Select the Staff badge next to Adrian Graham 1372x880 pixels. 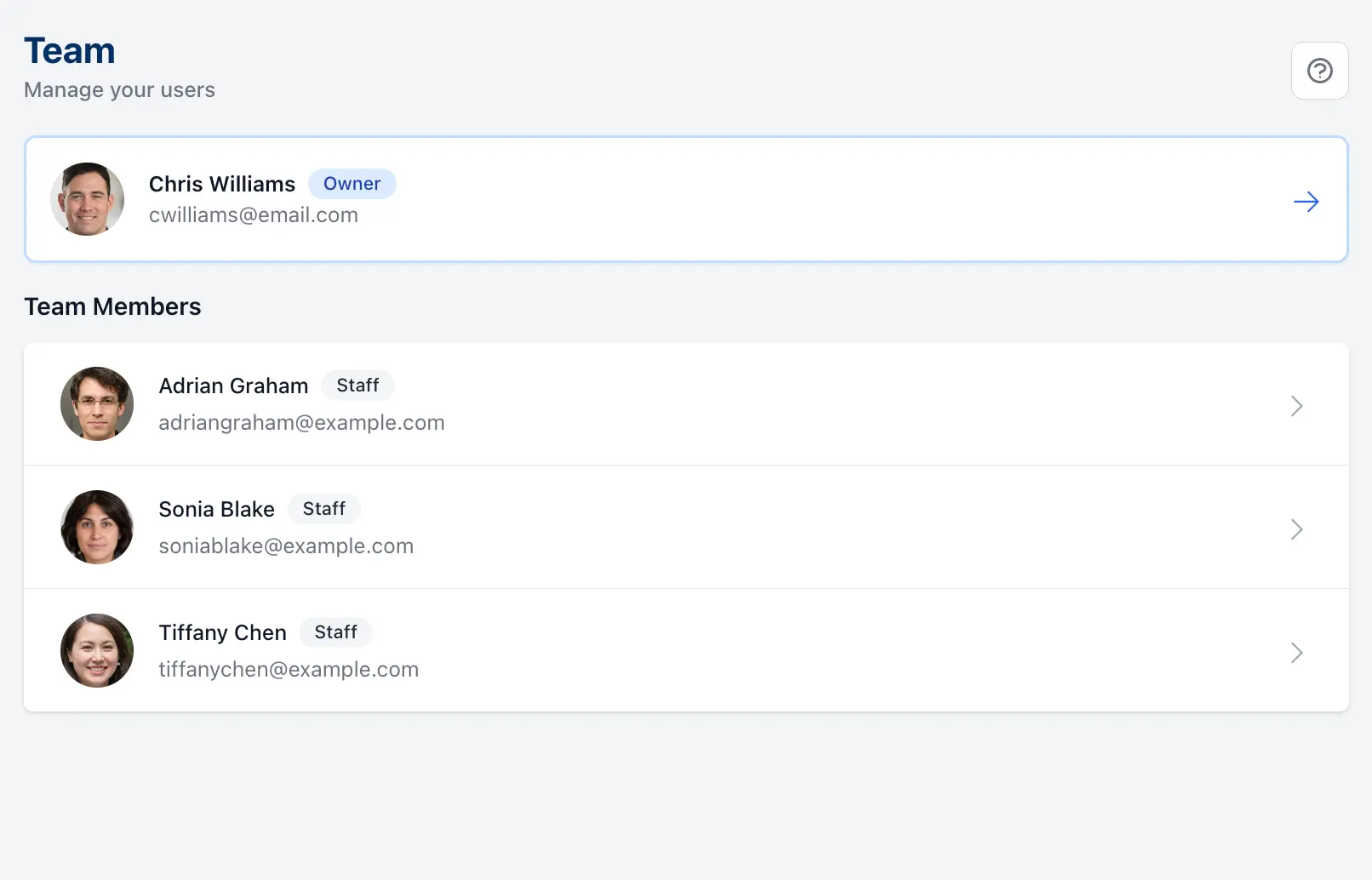point(357,385)
